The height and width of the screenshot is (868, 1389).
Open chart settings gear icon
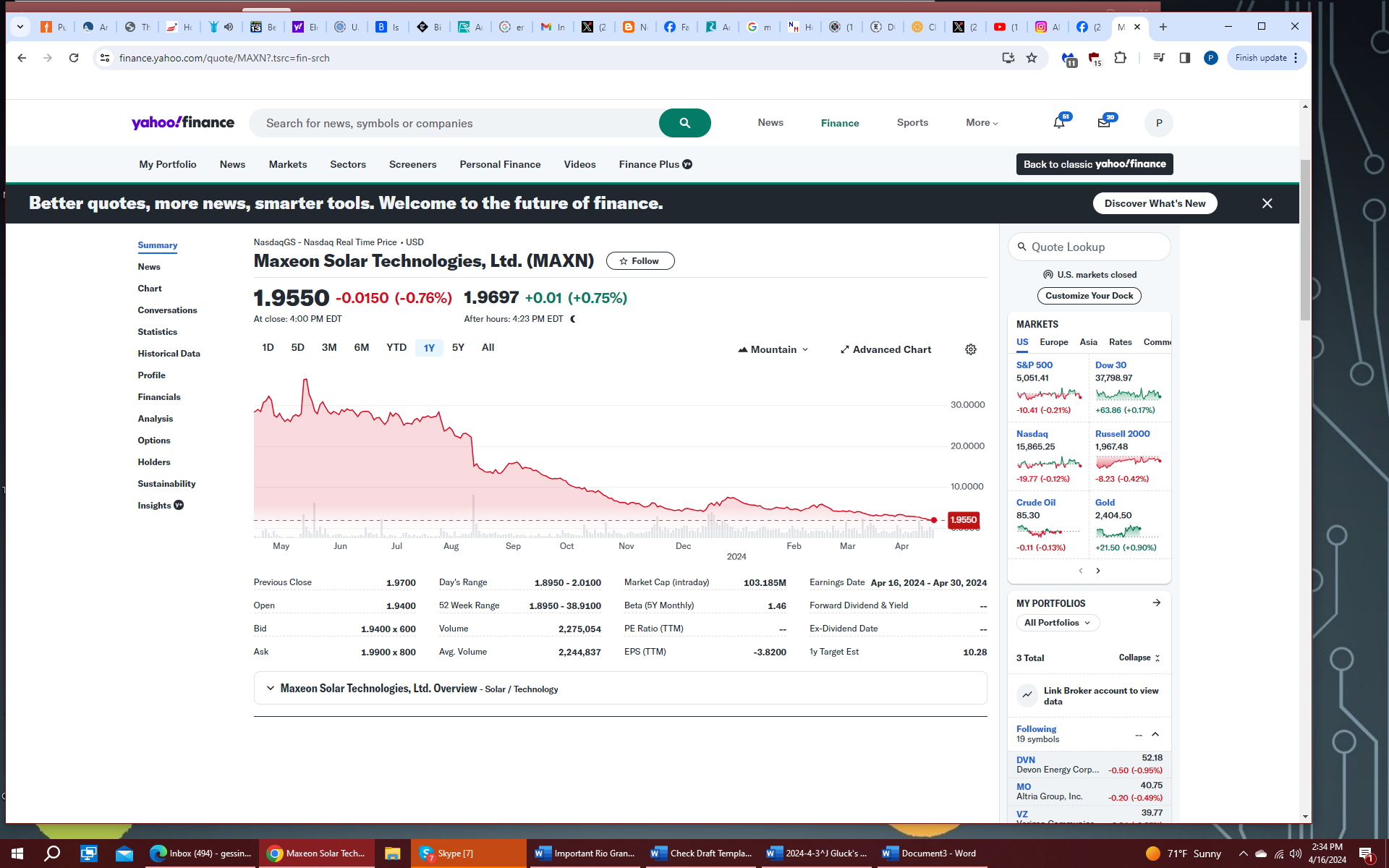coord(971,349)
